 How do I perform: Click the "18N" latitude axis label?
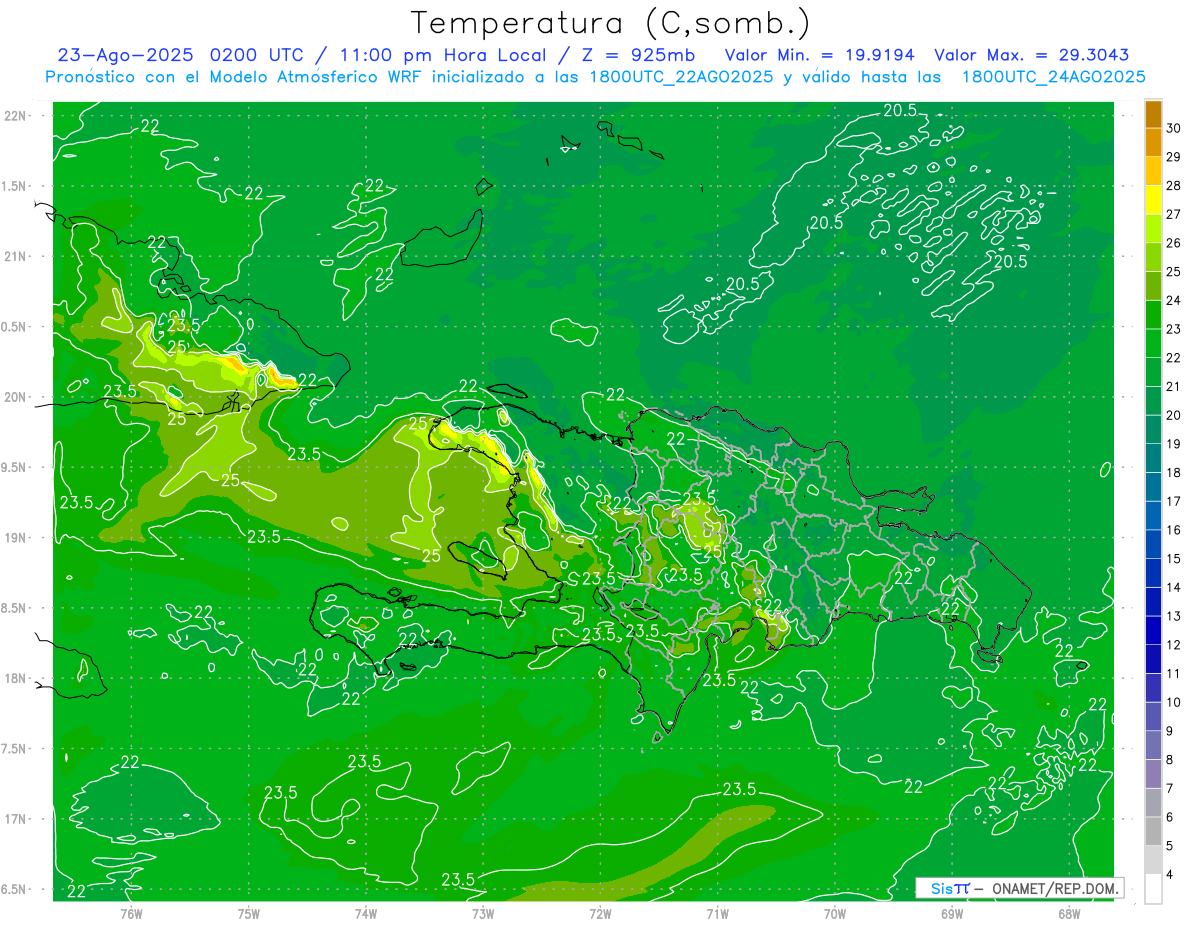(16, 679)
